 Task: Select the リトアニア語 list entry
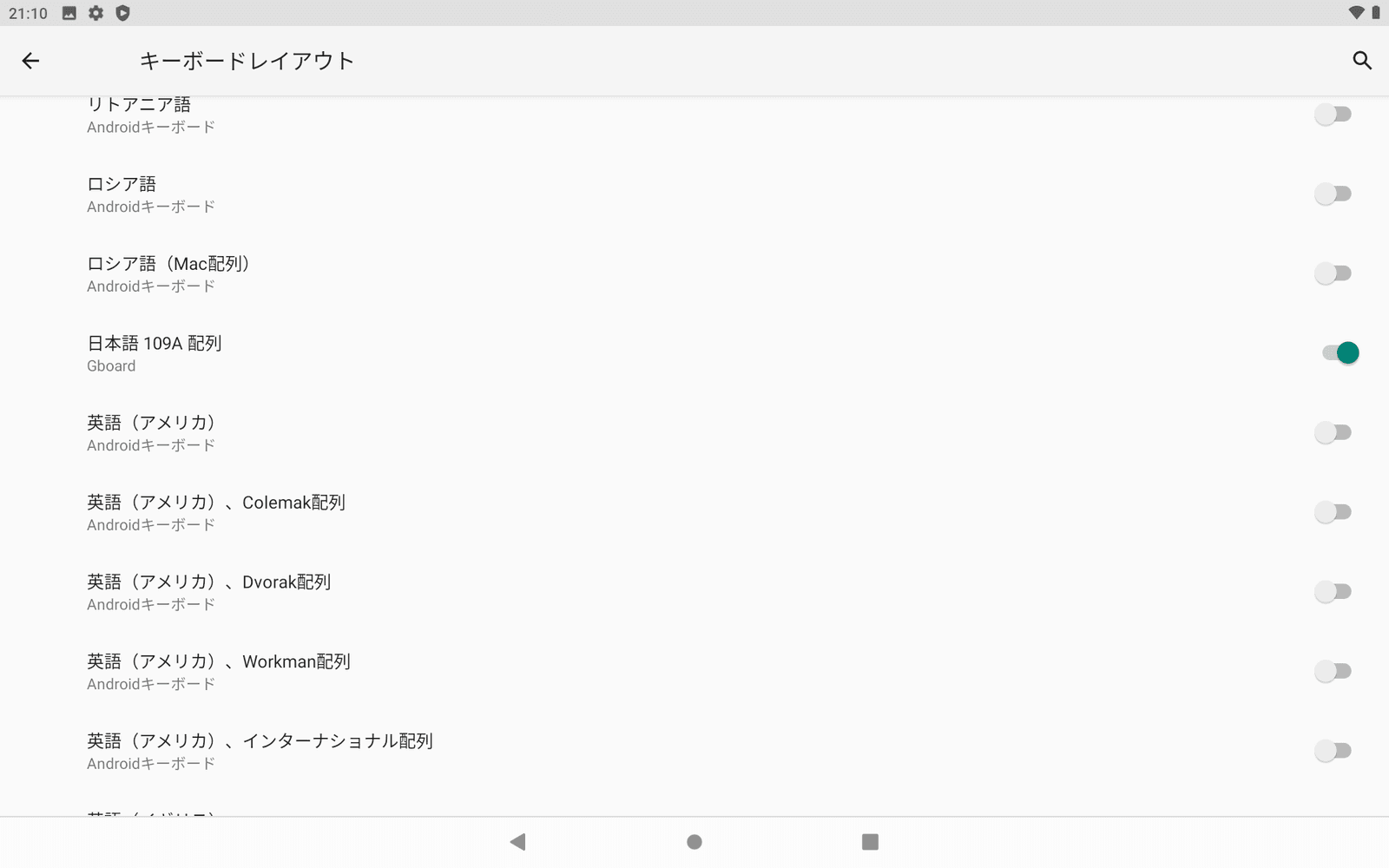pos(139,114)
